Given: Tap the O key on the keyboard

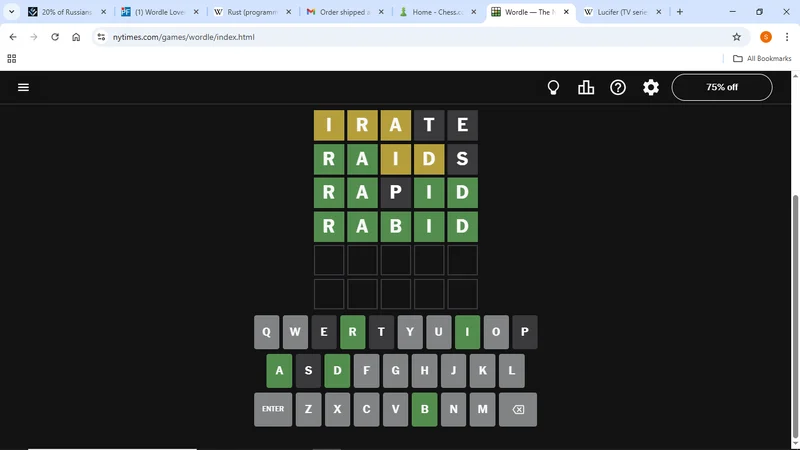Looking at the screenshot, I should click(x=496, y=332).
